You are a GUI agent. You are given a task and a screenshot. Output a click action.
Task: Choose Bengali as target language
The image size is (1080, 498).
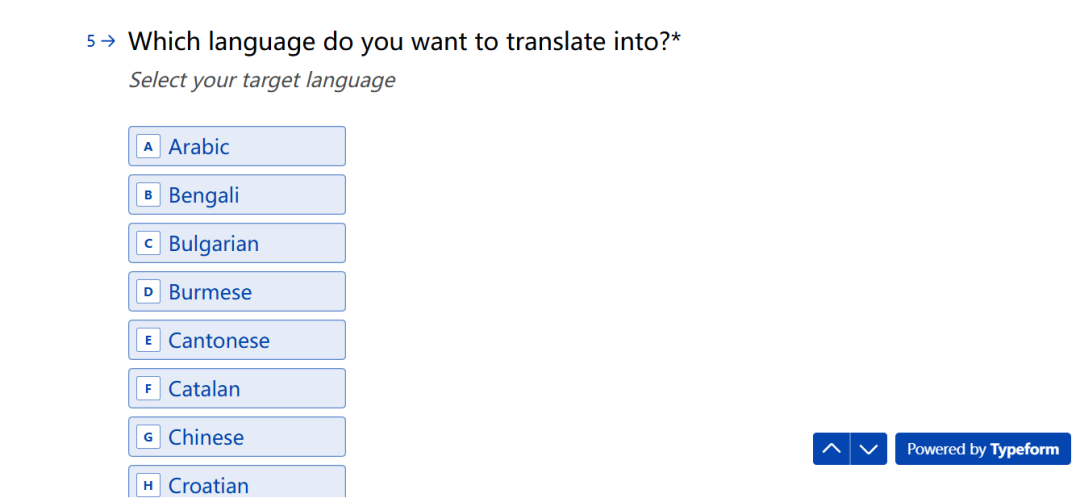click(x=237, y=195)
